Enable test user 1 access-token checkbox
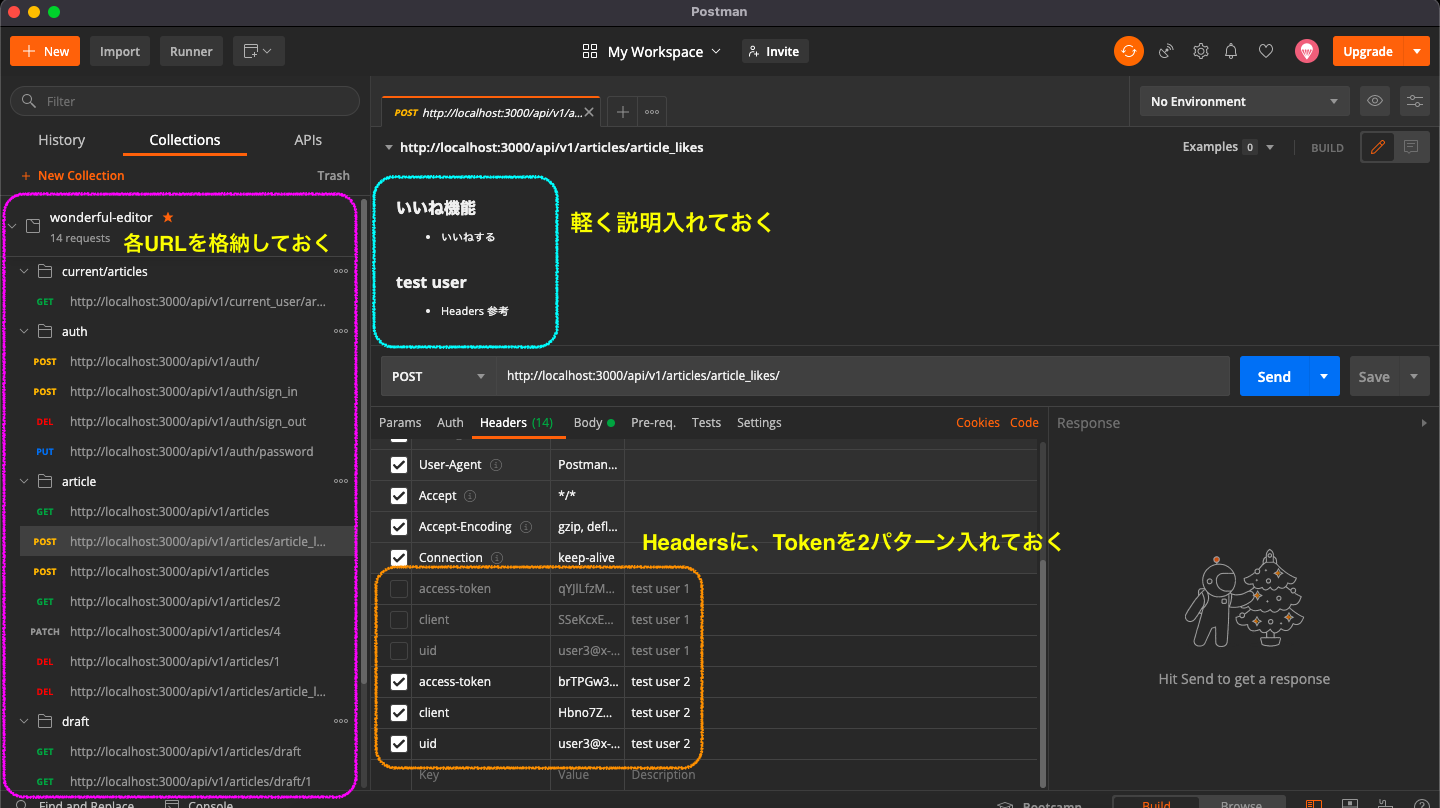Screen dimensions: 1440x808 [399, 589]
